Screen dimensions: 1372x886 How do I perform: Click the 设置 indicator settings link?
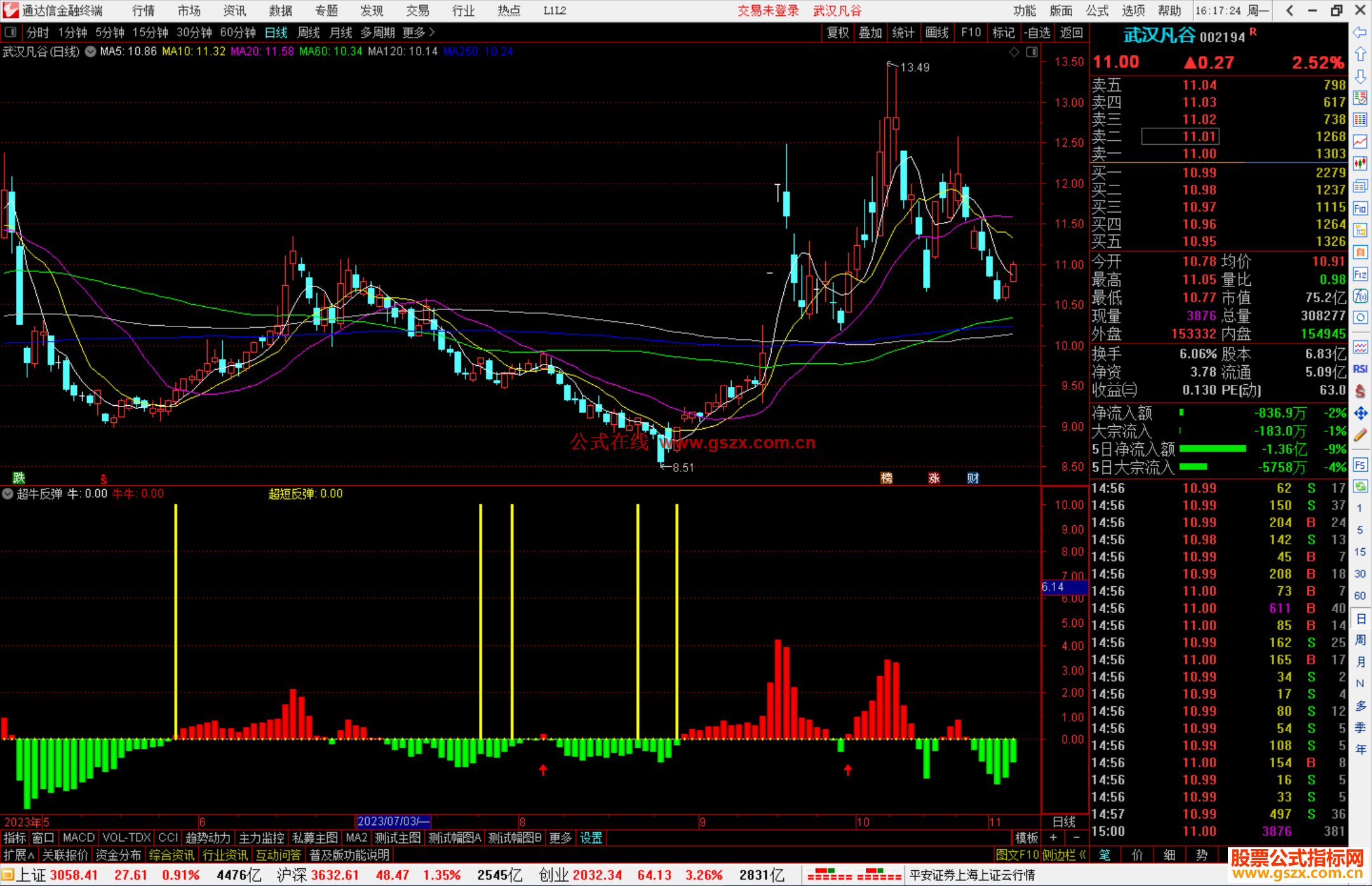click(591, 838)
